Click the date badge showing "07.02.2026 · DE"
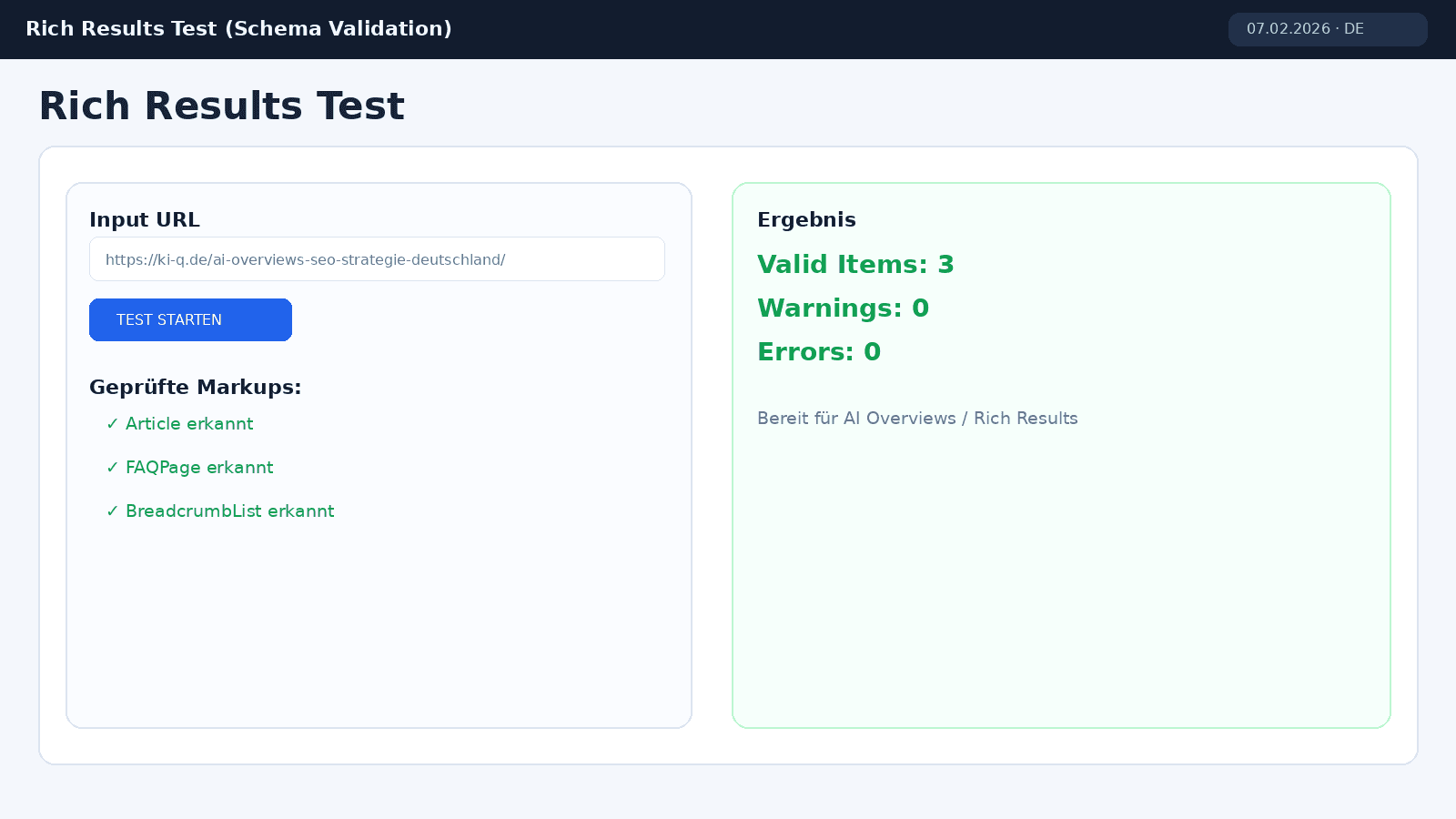 coord(1328,28)
